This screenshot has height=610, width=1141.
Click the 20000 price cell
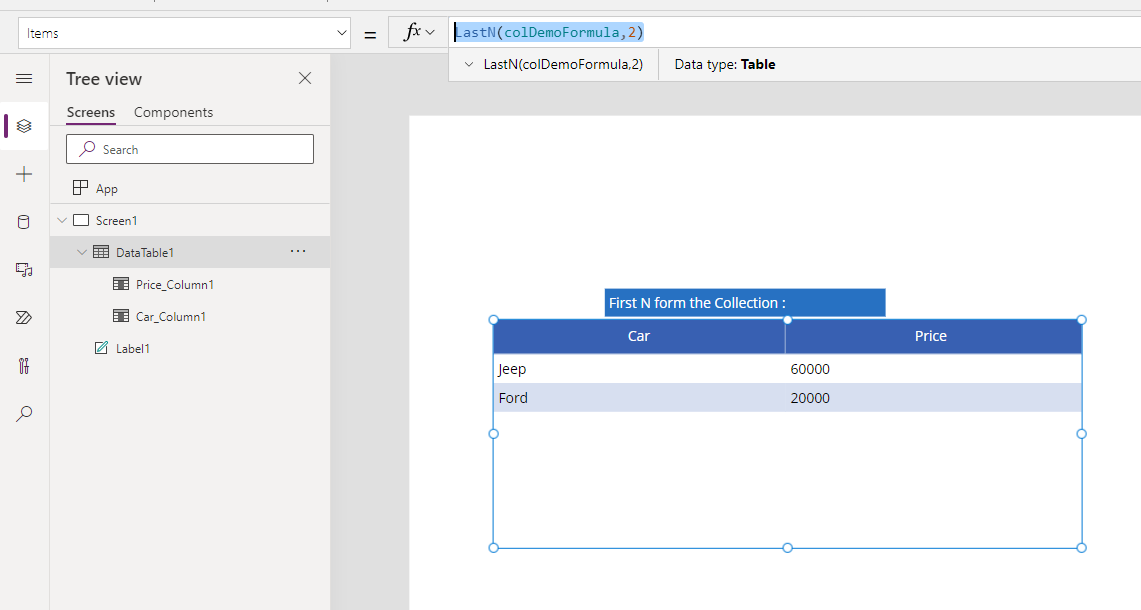pos(934,397)
